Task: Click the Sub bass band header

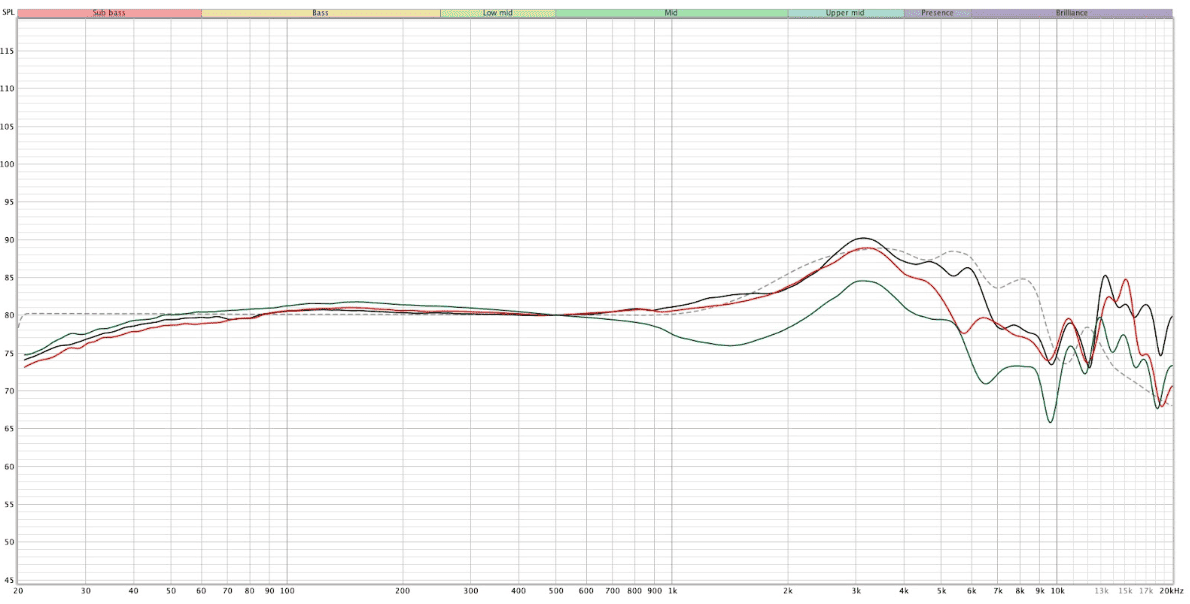Action: pyautogui.click(x=109, y=13)
